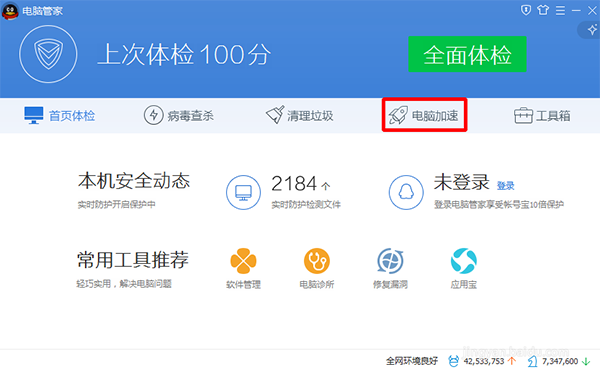600x372 pixels.
Task: Switch to the 病毒查杀 tab
Action: coord(179,116)
